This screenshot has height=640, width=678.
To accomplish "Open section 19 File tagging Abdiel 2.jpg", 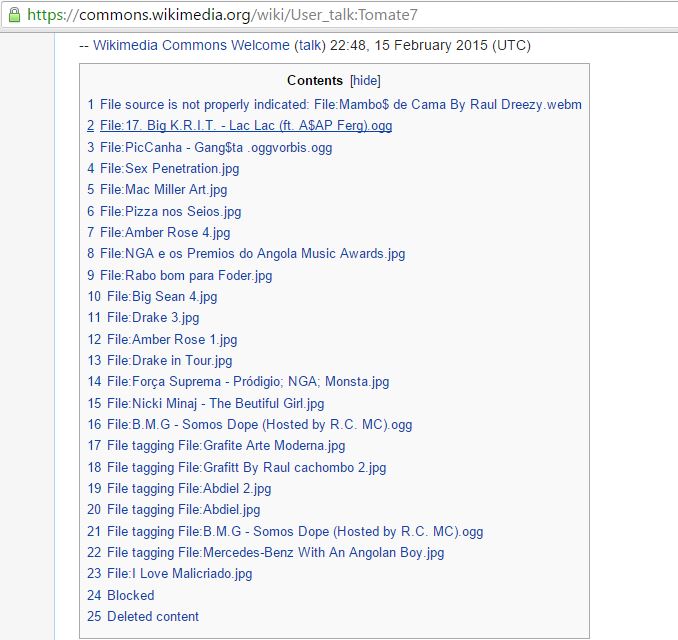I will click(x=179, y=489).
